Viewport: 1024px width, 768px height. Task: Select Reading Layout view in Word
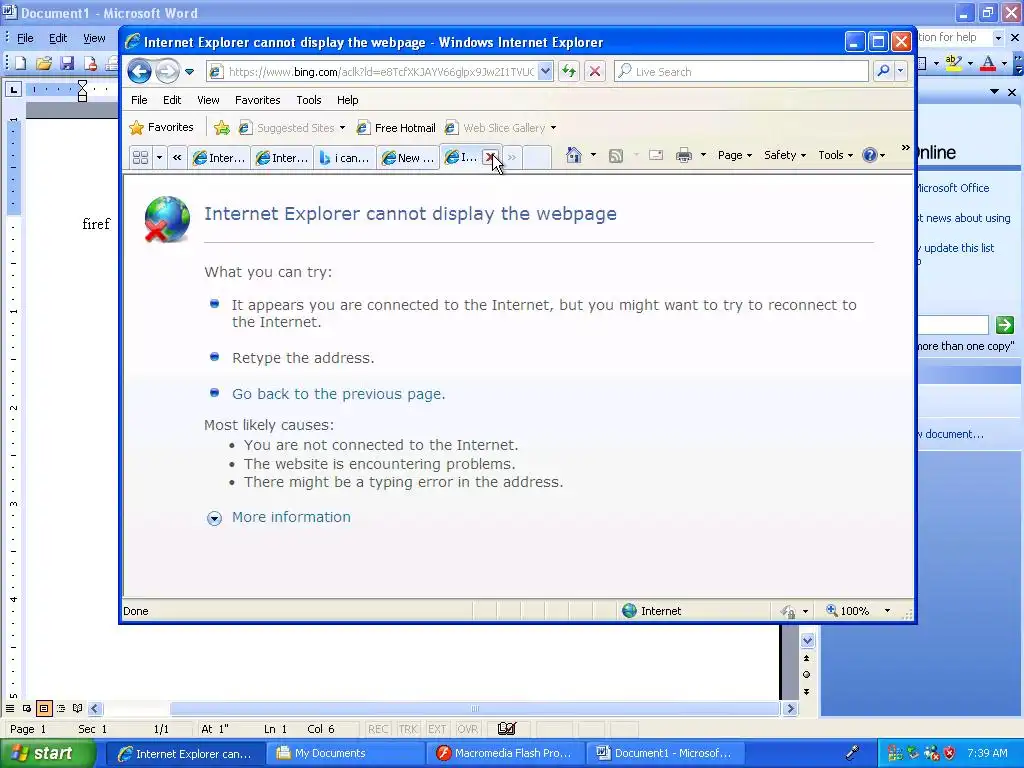[x=78, y=708]
